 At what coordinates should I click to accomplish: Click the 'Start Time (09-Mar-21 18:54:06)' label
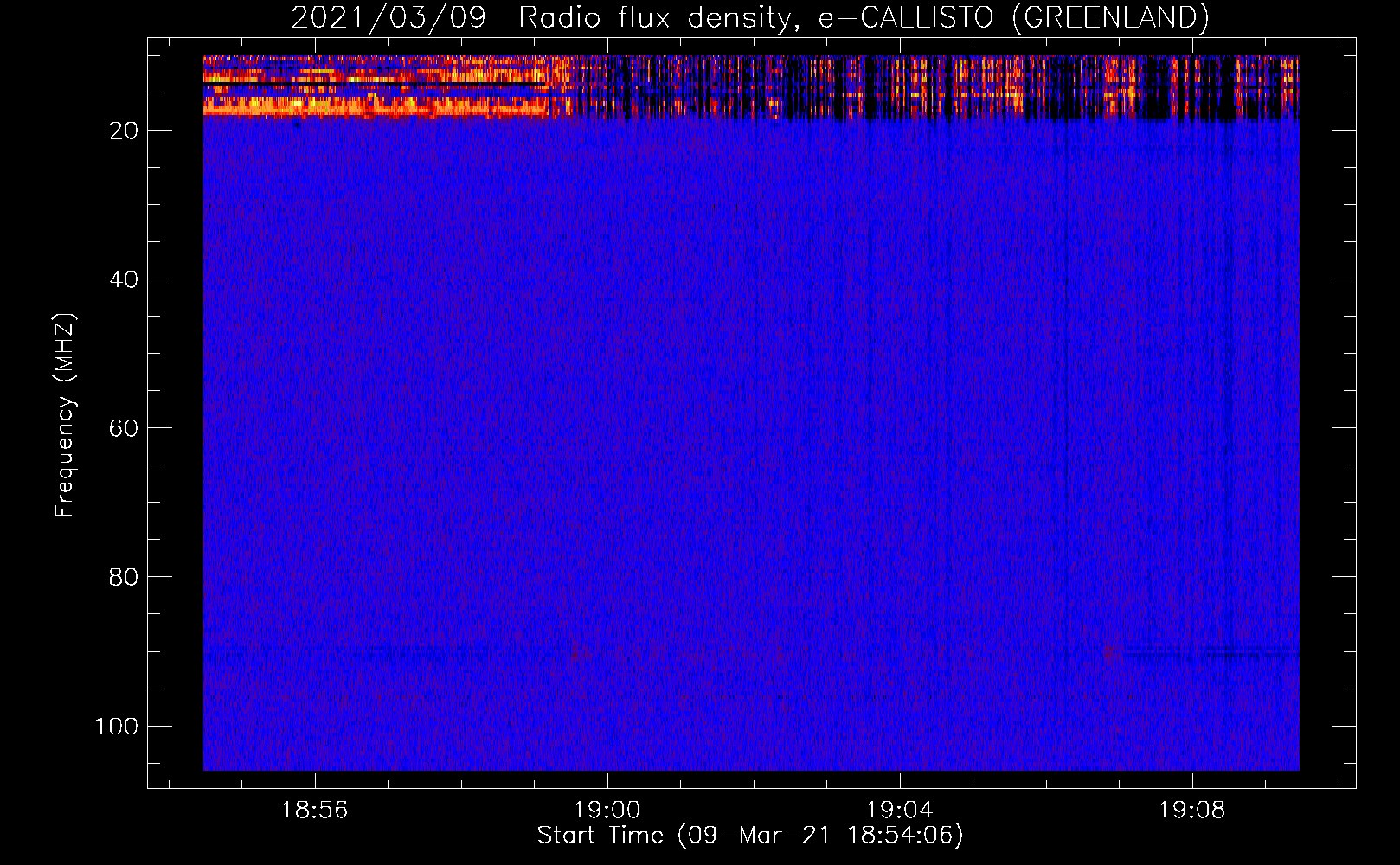point(750,836)
